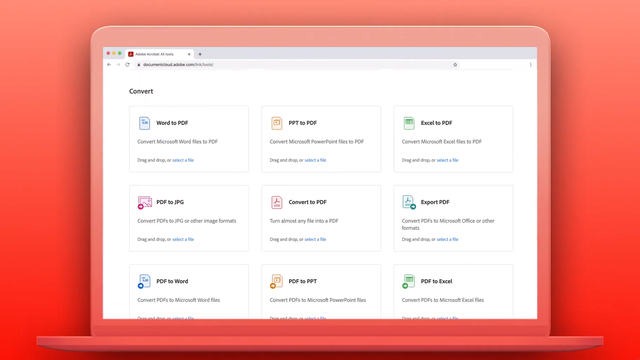Click select a file under Excel to PDF

tap(447, 160)
